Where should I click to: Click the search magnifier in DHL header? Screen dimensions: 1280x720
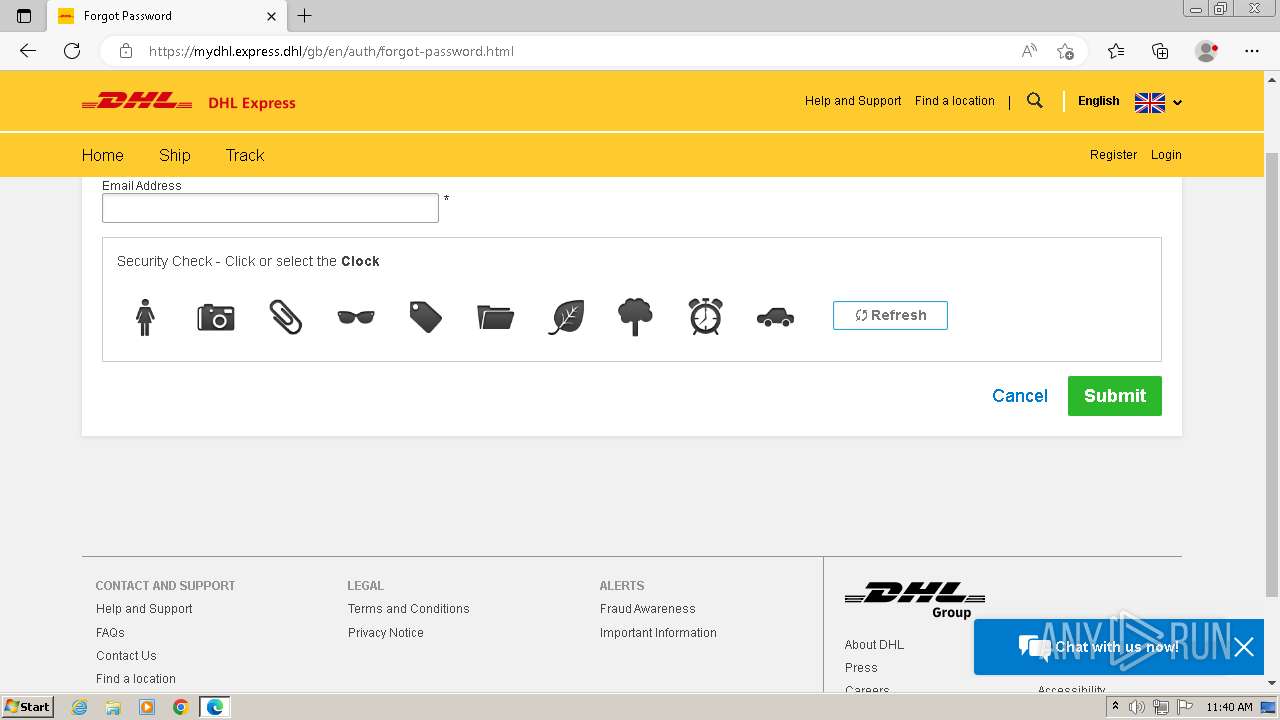pyautogui.click(x=1035, y=101)
